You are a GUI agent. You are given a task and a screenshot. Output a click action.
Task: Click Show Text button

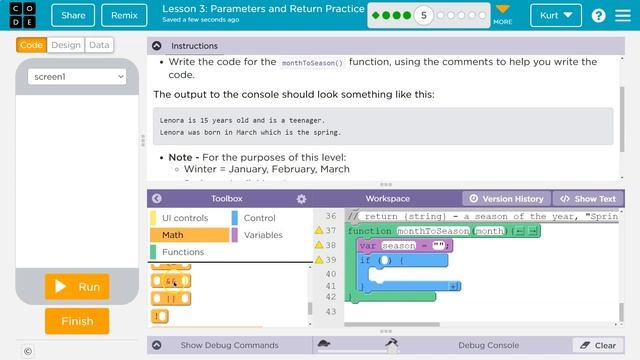[x=588, y=199]
